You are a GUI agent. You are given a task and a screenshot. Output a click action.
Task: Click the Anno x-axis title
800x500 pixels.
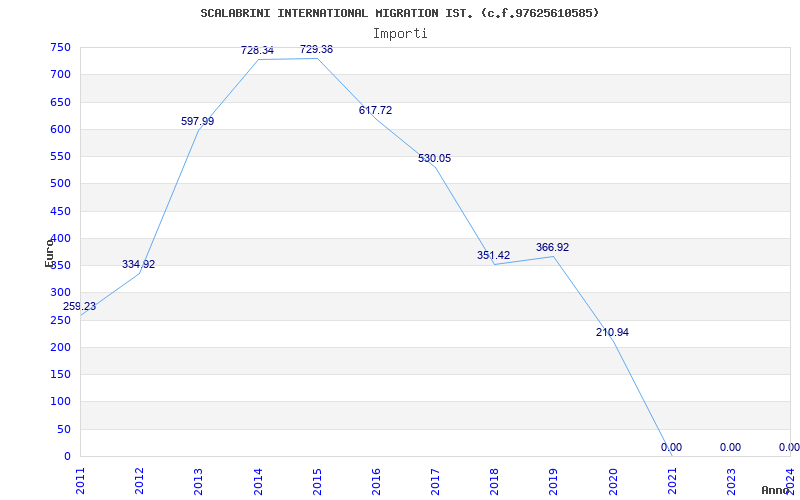(x=775, y=490)
